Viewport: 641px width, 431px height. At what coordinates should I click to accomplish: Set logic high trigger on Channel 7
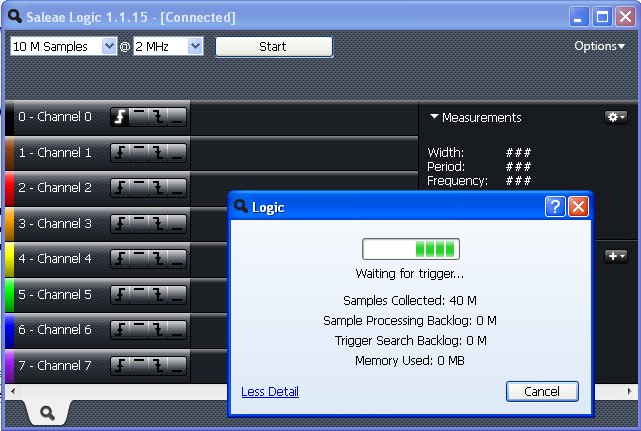139,366
